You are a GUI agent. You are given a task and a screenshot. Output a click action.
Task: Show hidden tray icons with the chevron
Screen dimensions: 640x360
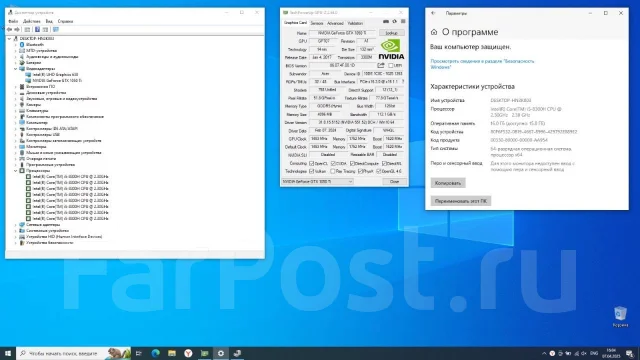[544, 353]
